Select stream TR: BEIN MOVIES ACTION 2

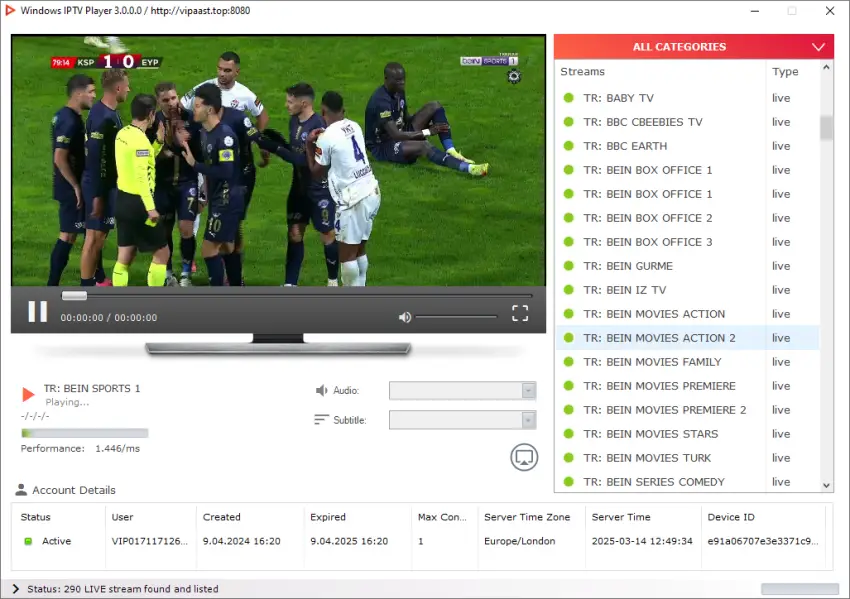click(687, 338)
